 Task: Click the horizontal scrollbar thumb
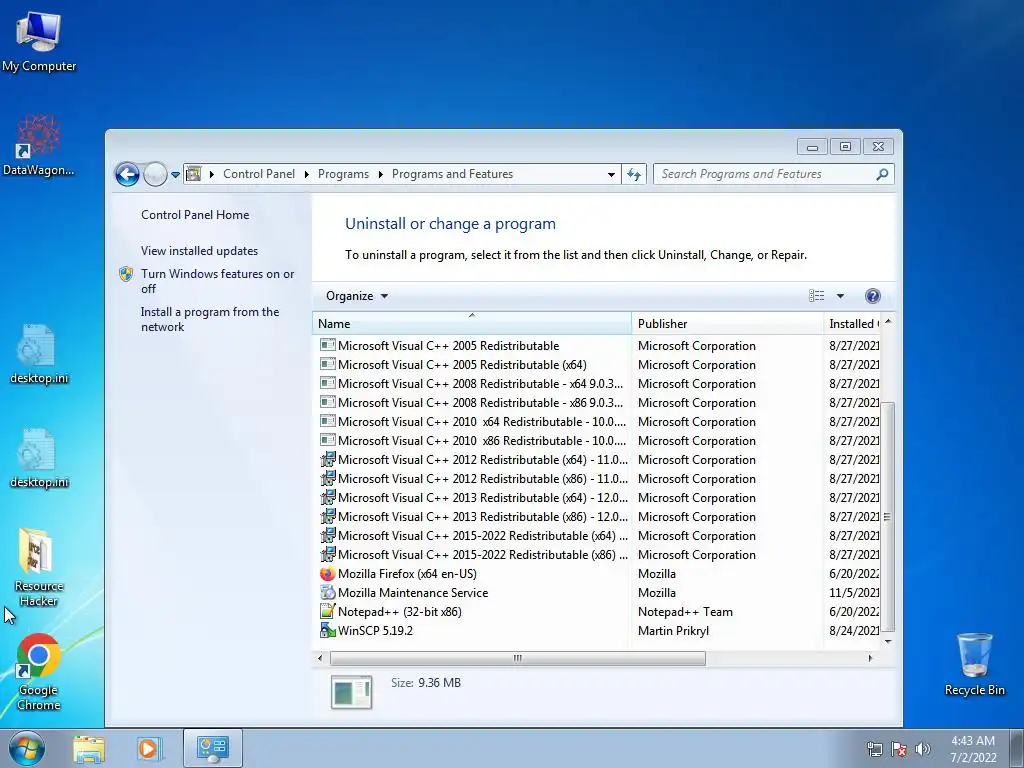[x=517, y=658]
